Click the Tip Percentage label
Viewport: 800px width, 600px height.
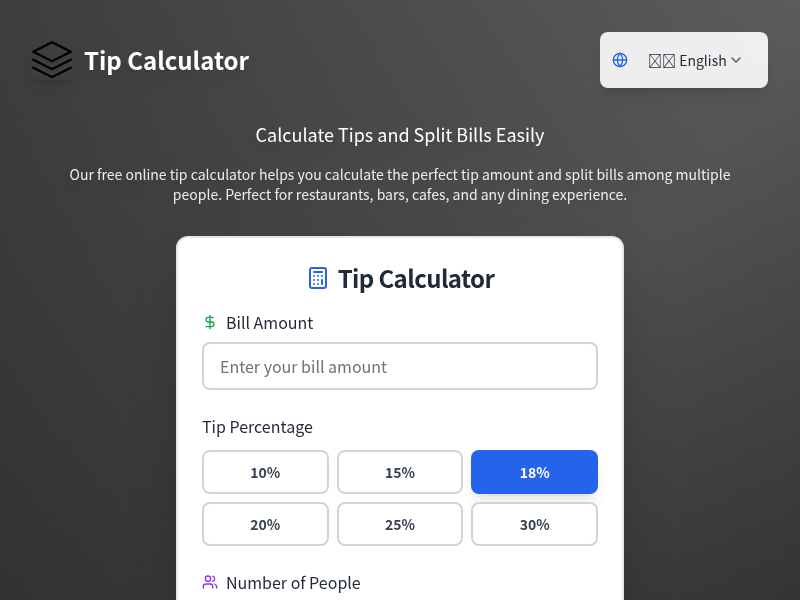(x=257, y=427)
